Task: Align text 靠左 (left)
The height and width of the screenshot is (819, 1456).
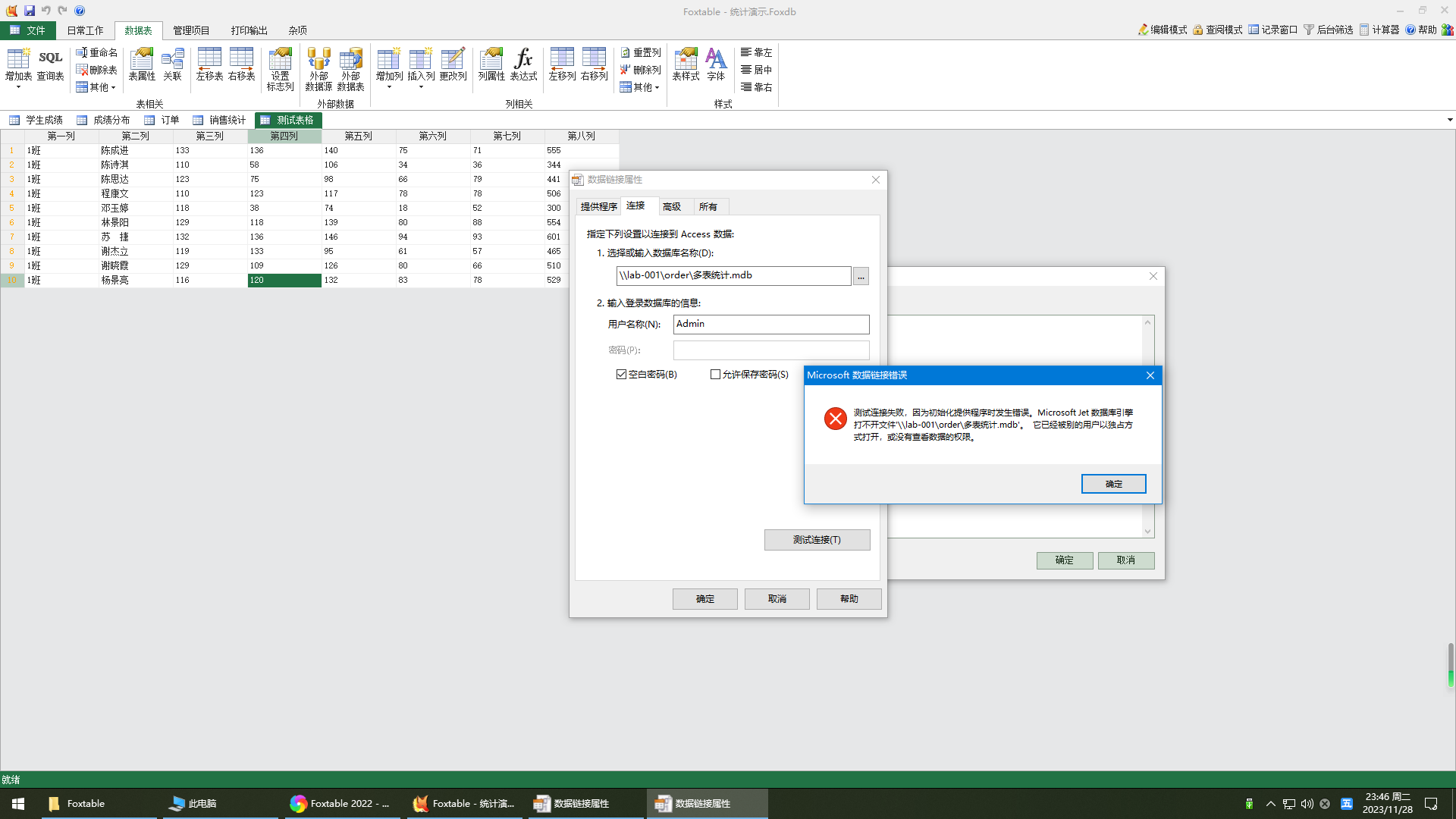Action: tap(756, 52)
